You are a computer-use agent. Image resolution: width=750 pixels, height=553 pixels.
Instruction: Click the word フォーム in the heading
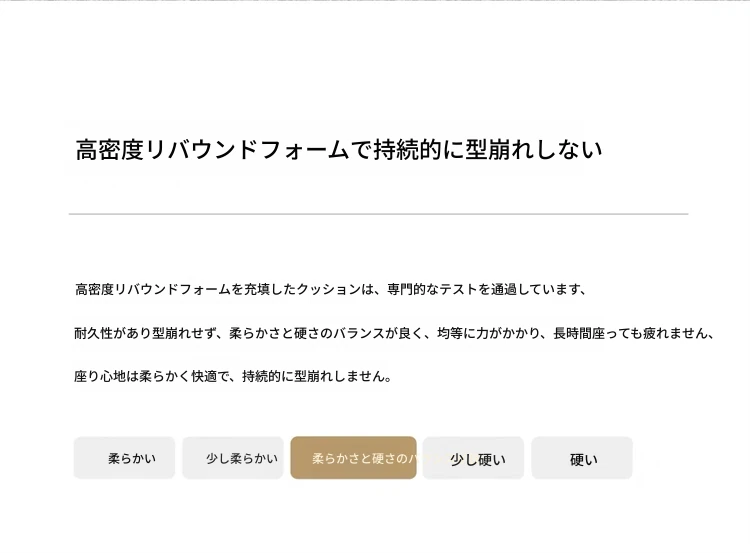pyautogui.click(x=305, y=150)
